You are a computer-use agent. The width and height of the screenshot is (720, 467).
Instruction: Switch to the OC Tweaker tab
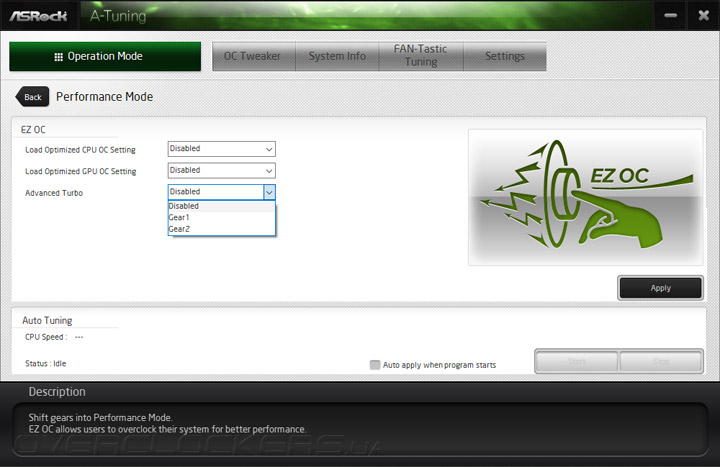click(x=253, y=56)
